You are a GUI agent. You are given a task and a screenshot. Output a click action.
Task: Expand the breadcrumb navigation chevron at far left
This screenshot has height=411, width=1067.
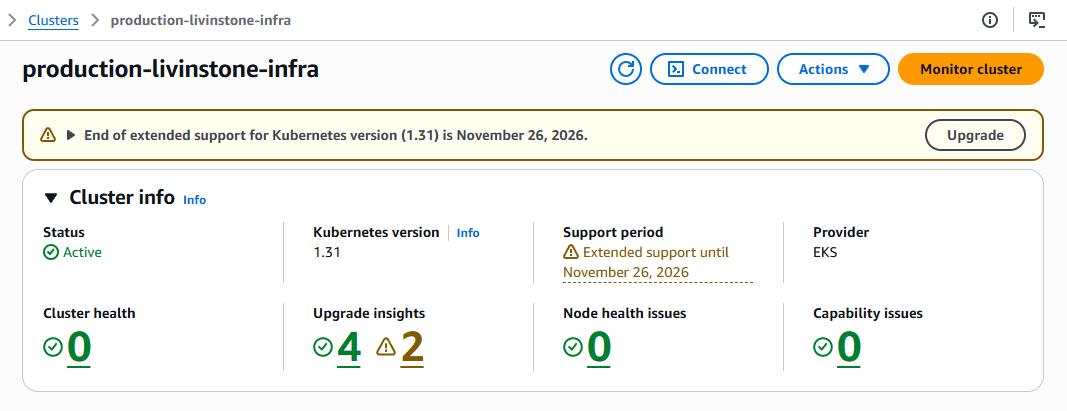pos(12,20)
